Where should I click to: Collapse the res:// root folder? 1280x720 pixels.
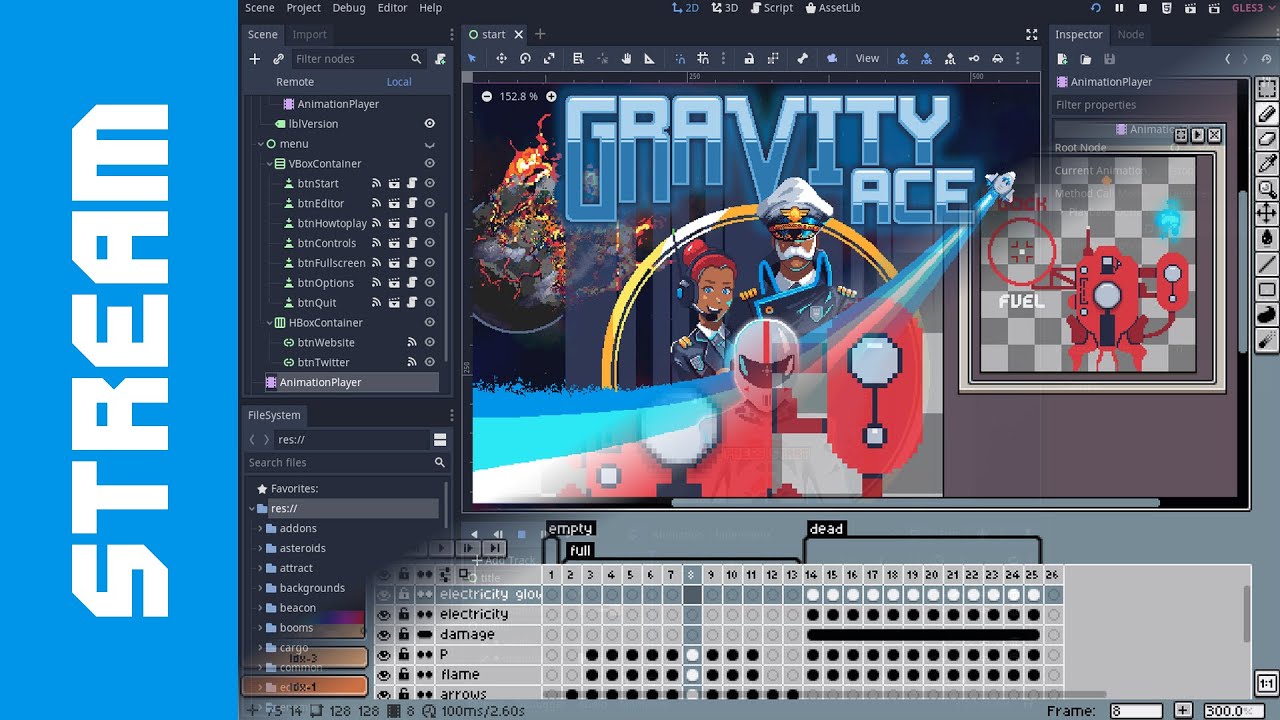[x=252, y=508]
